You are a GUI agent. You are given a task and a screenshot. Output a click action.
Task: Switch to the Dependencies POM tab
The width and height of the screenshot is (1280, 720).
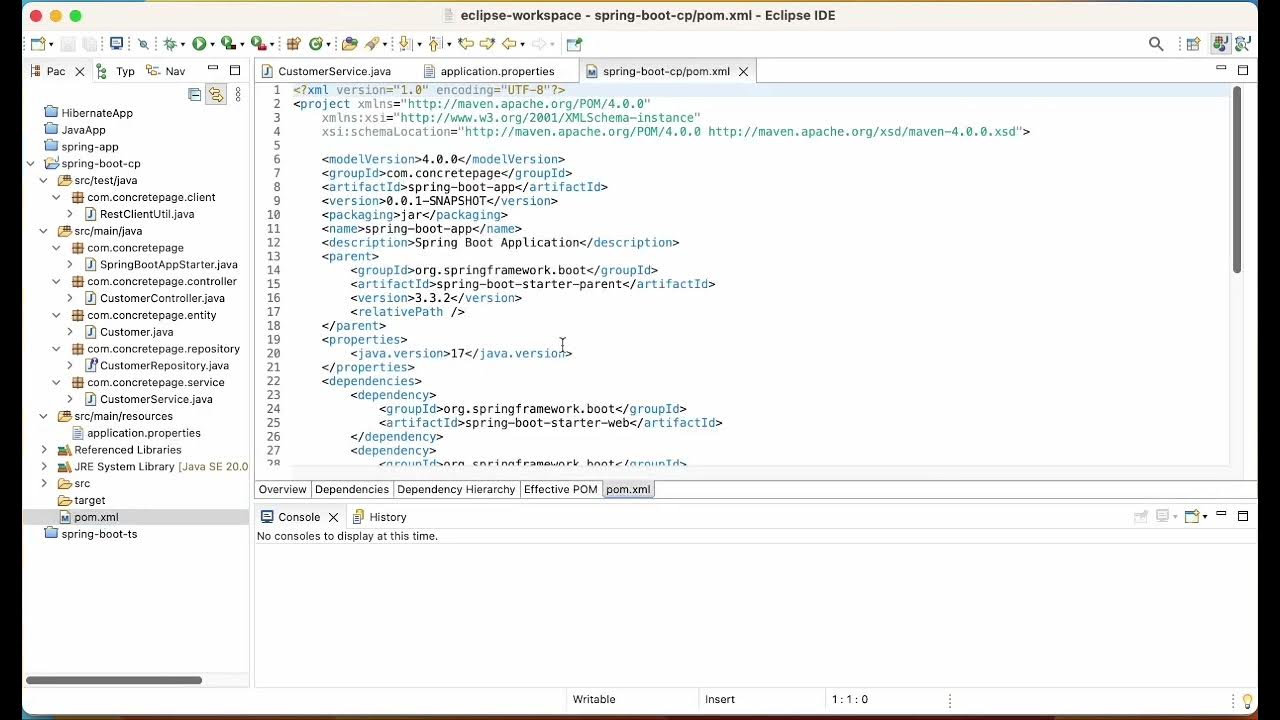point(351,489)
